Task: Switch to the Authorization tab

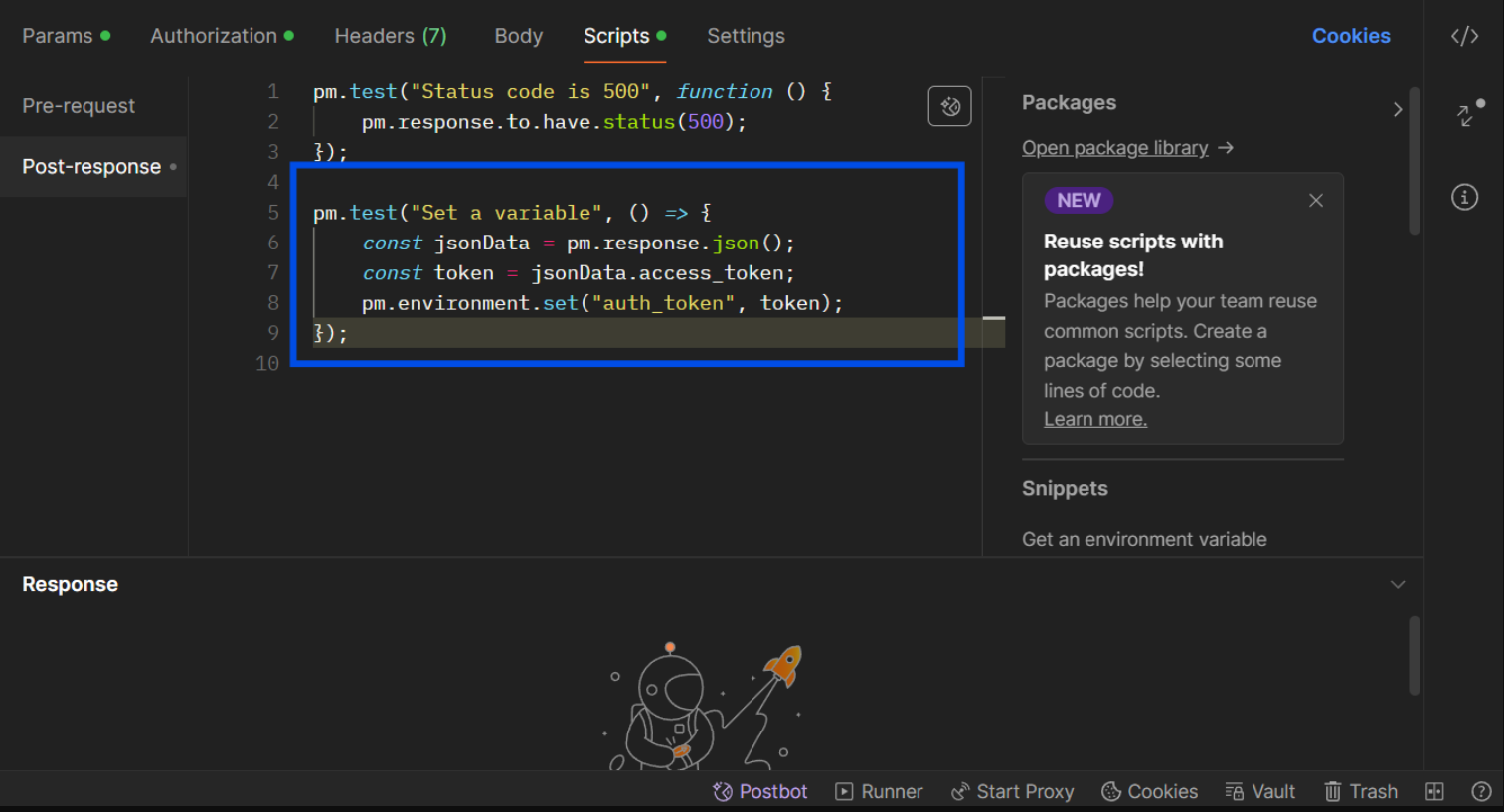Action: (222, 36)
